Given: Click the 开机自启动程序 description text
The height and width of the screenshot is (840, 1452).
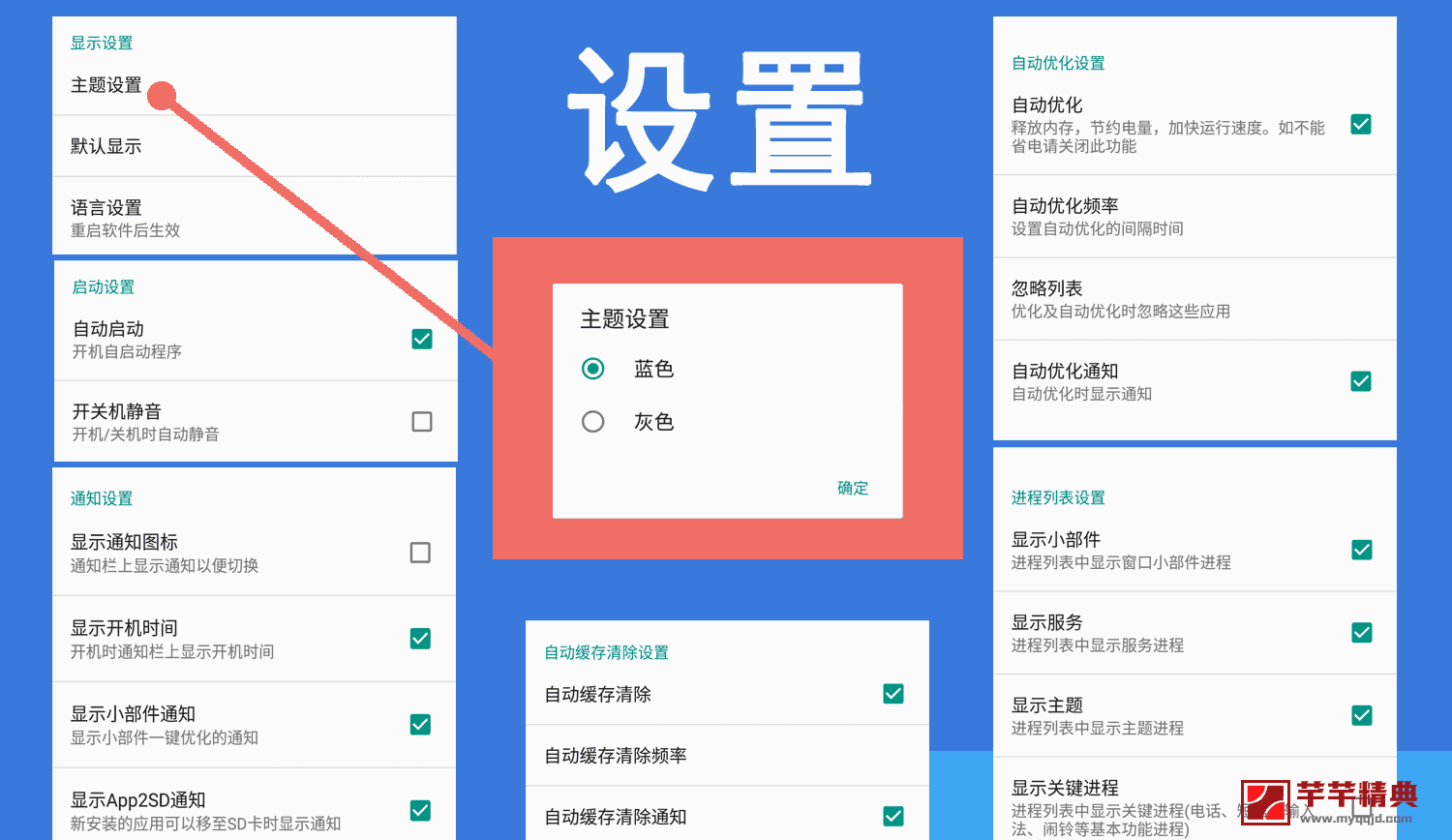Looking at the screenshot, I should 127,351.
